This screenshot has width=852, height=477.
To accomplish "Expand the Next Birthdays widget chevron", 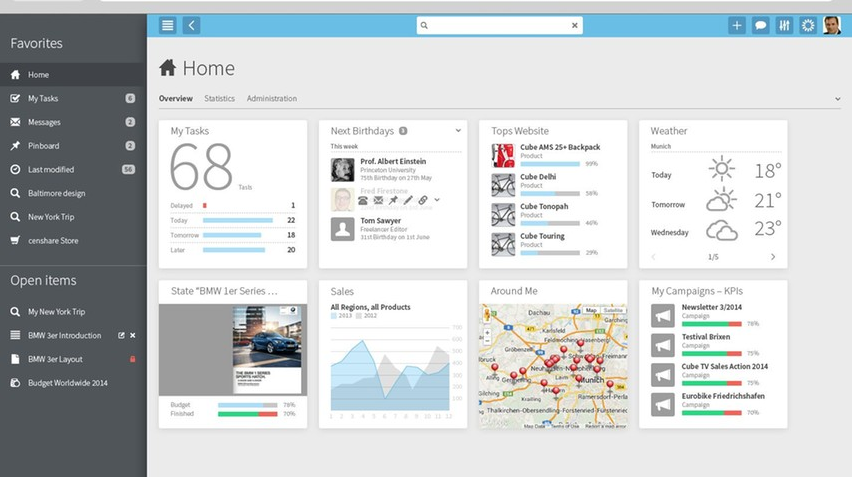I will (x=458, y=130).
